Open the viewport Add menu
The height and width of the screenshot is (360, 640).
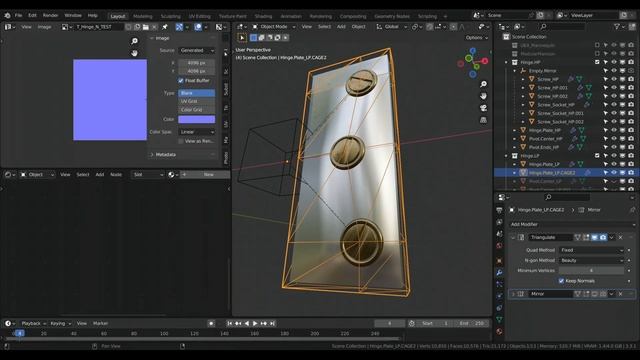click(341, 27)
